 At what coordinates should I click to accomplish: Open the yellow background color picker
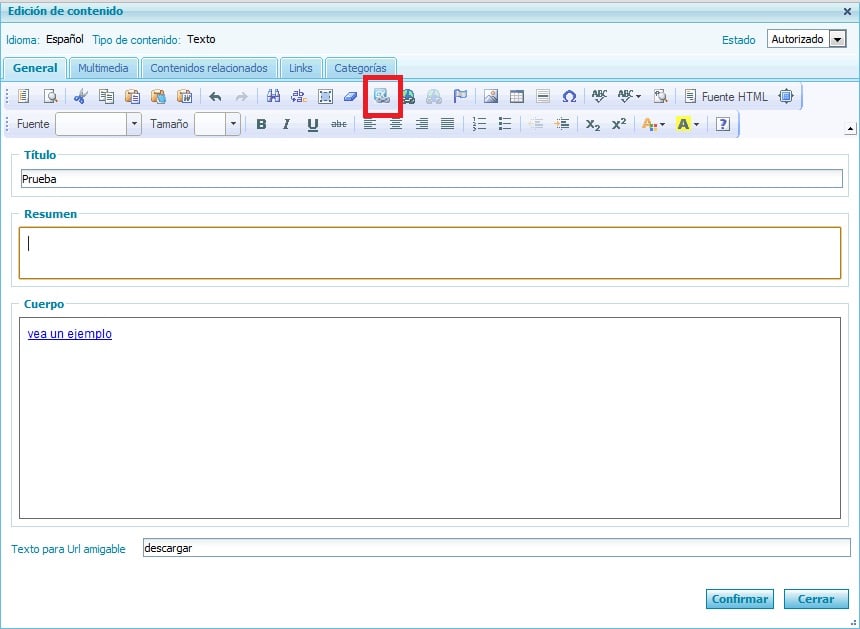(x=688, y=124)
